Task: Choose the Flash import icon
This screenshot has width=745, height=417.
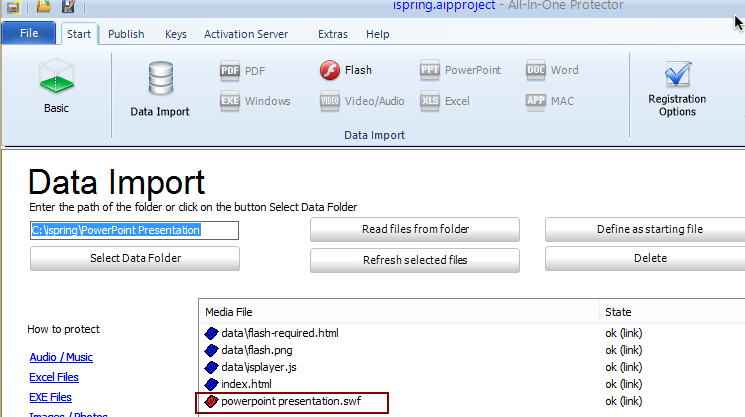Action: [x=330, y=70]
